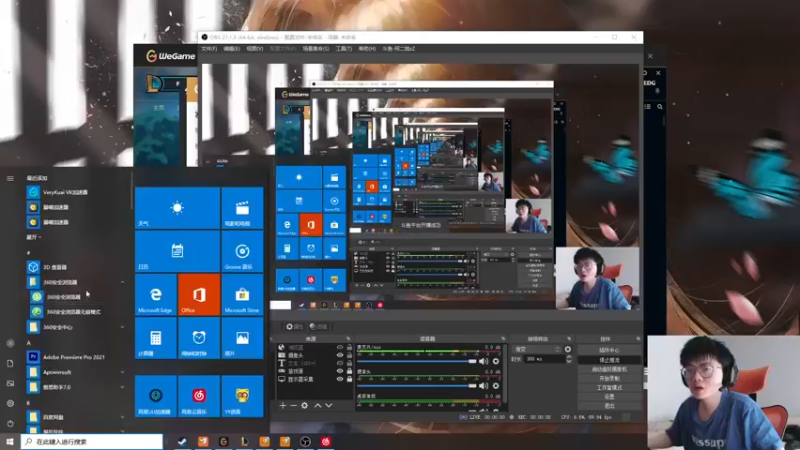Open camera mixer channel settings gear
Screen dimensions: 800x450
tap(495, 386)
